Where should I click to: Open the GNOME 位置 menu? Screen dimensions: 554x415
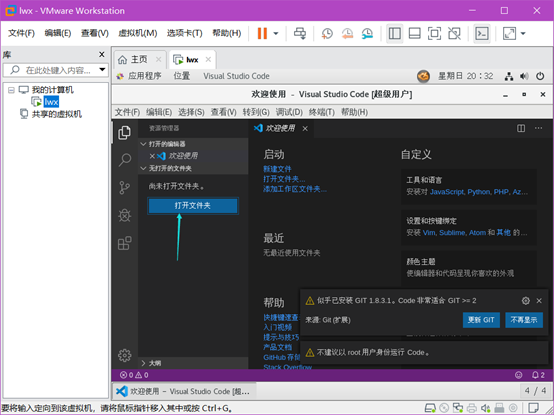pos(182,76)
